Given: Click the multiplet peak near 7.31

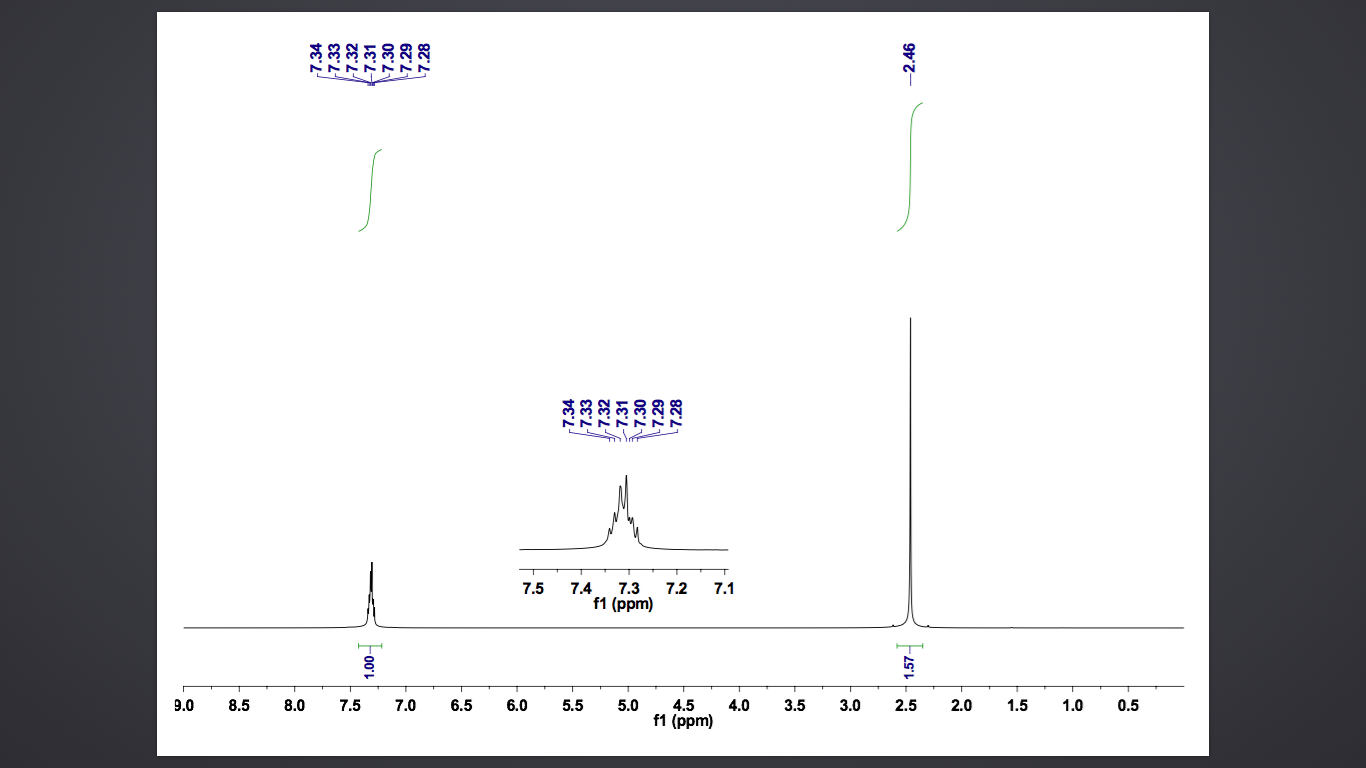Looking at the screenshot, I should coord(371,580).
